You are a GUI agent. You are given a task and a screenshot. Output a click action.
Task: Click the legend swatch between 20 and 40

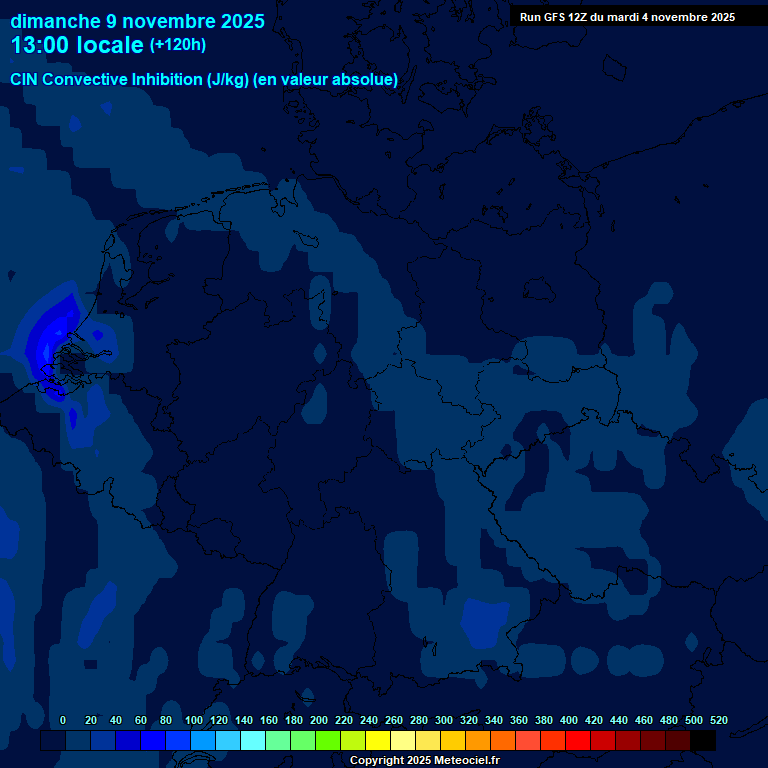103,740
